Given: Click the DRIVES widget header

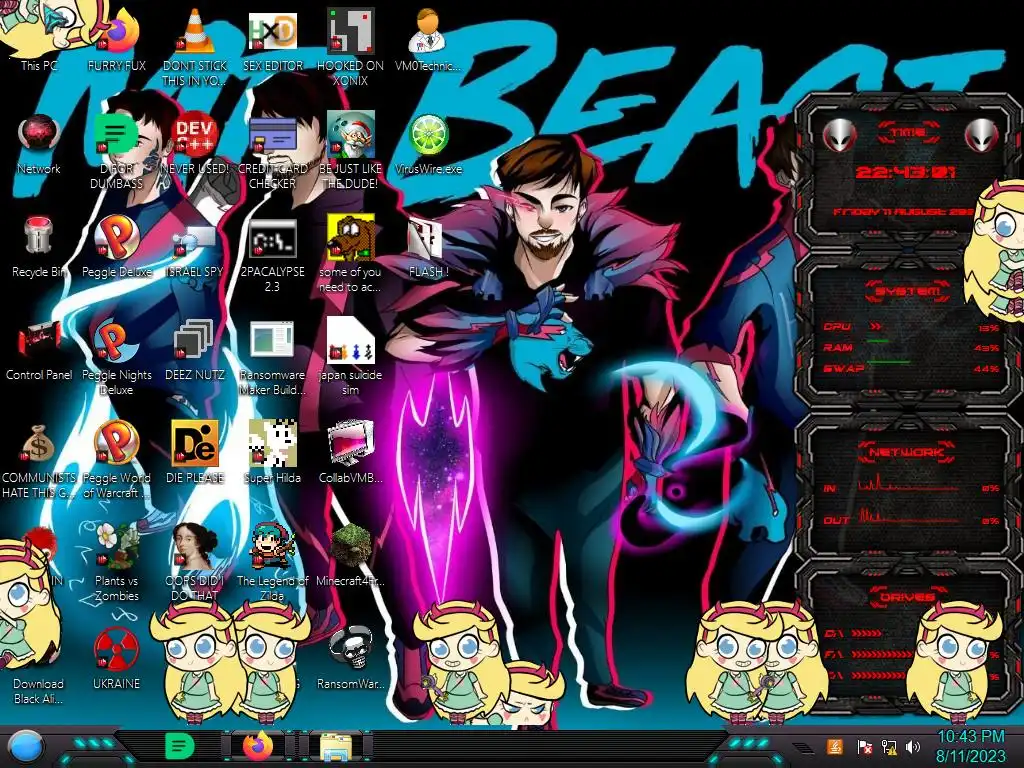Looking at the screenshot, I should [906, 597].
